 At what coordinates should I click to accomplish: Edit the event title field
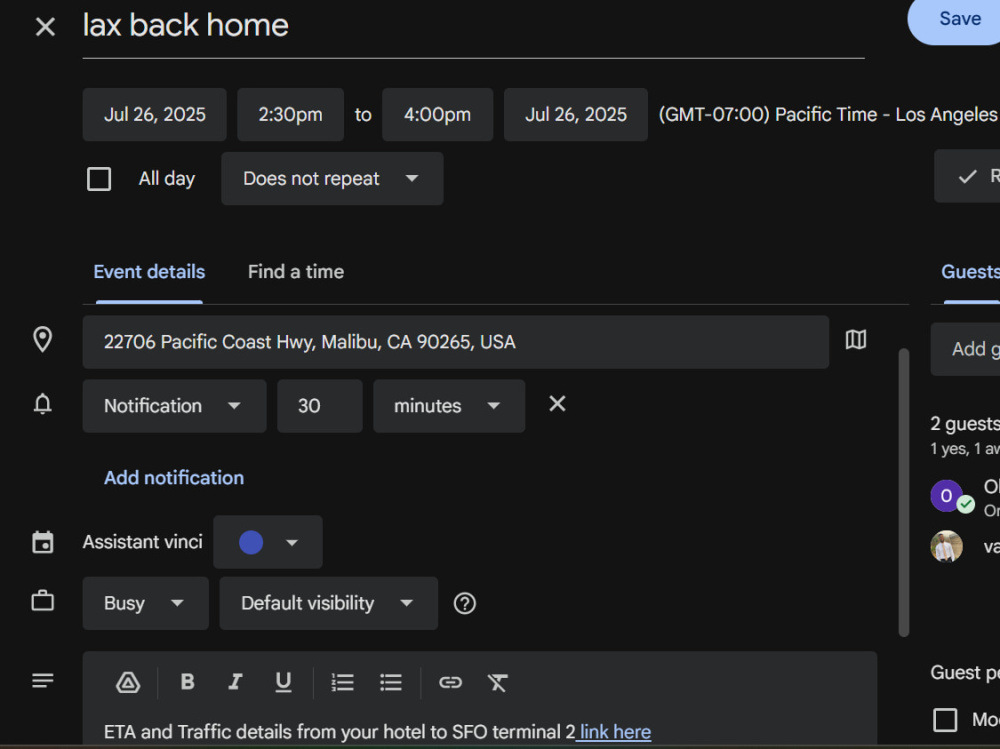click(x=473, y=27)
